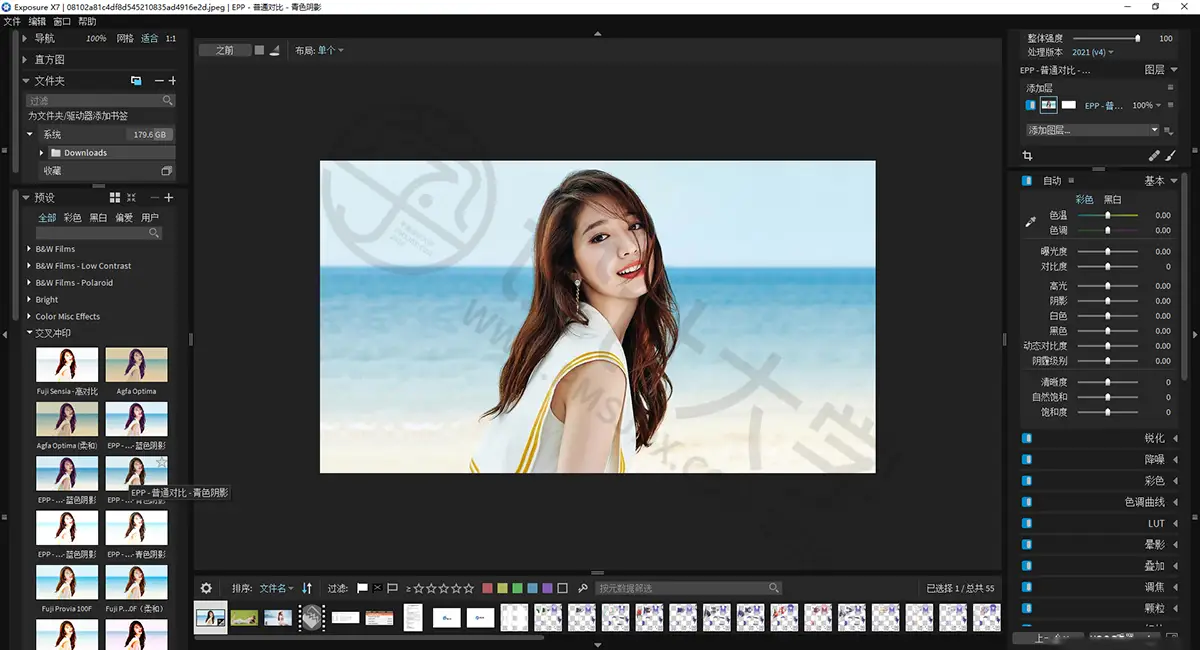Switch basic panel to 黑白 mode

(x=1112, y=199)
